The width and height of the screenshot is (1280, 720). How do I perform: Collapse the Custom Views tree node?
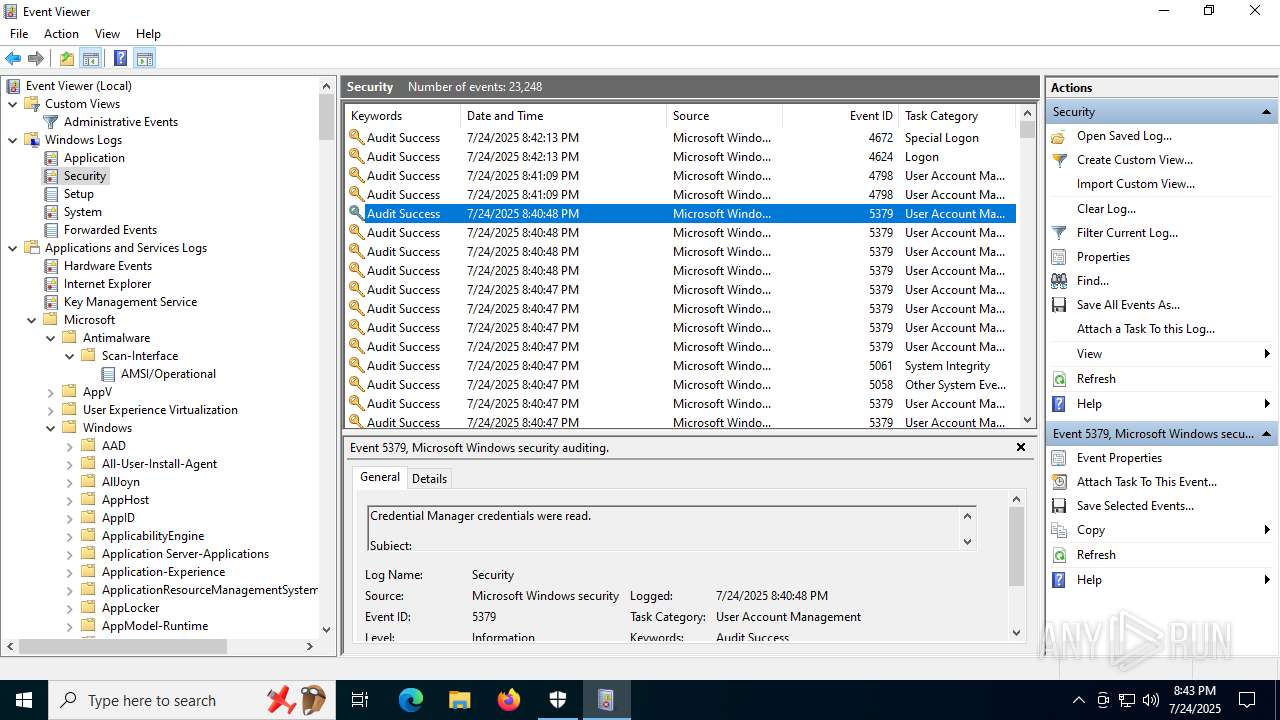[x=13, y=104]
